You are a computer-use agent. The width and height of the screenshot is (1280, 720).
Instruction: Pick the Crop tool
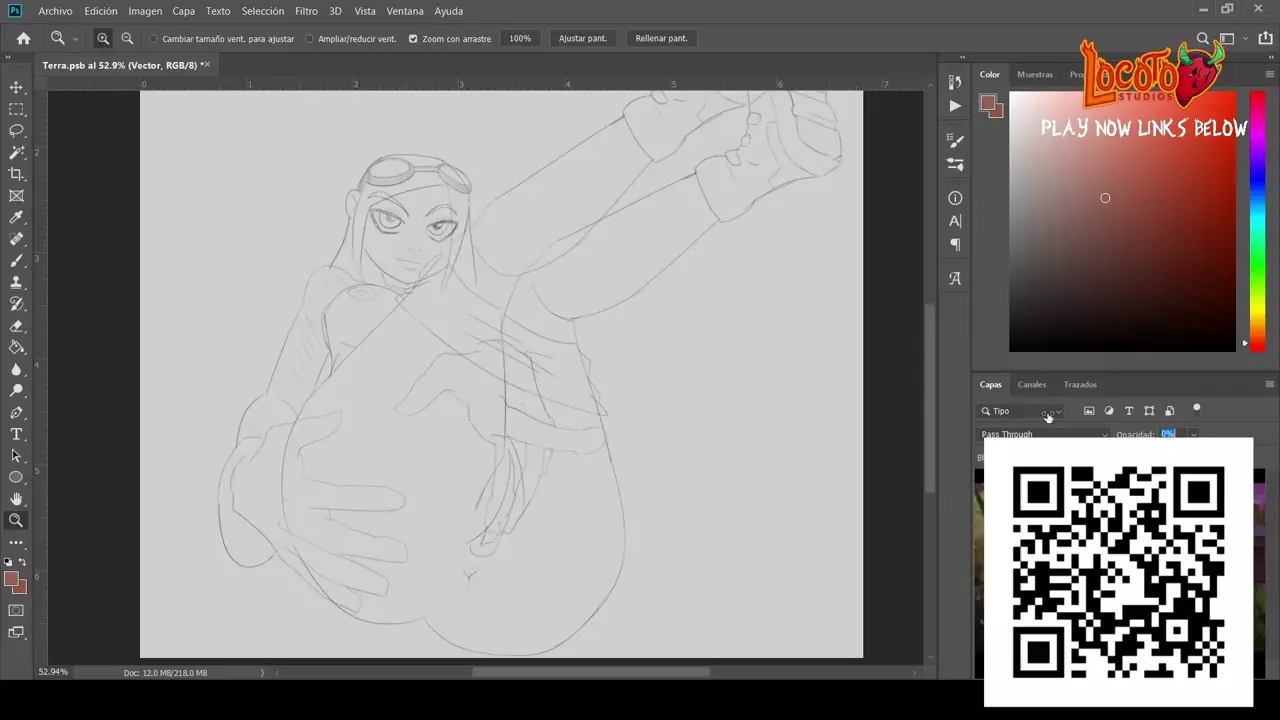click(16, 174)
